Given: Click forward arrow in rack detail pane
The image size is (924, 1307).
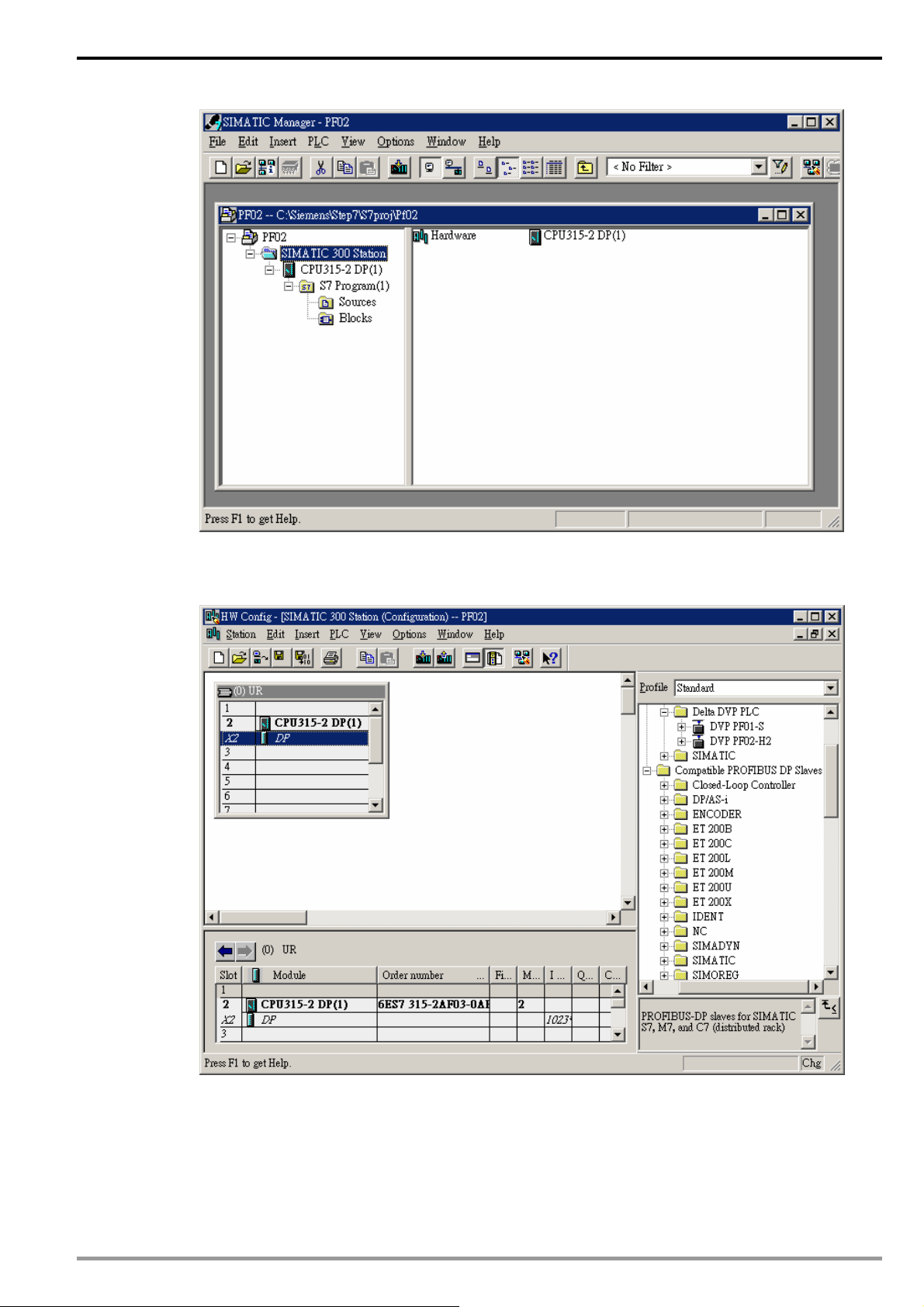Looking at the screenshot, I should 245,951.
